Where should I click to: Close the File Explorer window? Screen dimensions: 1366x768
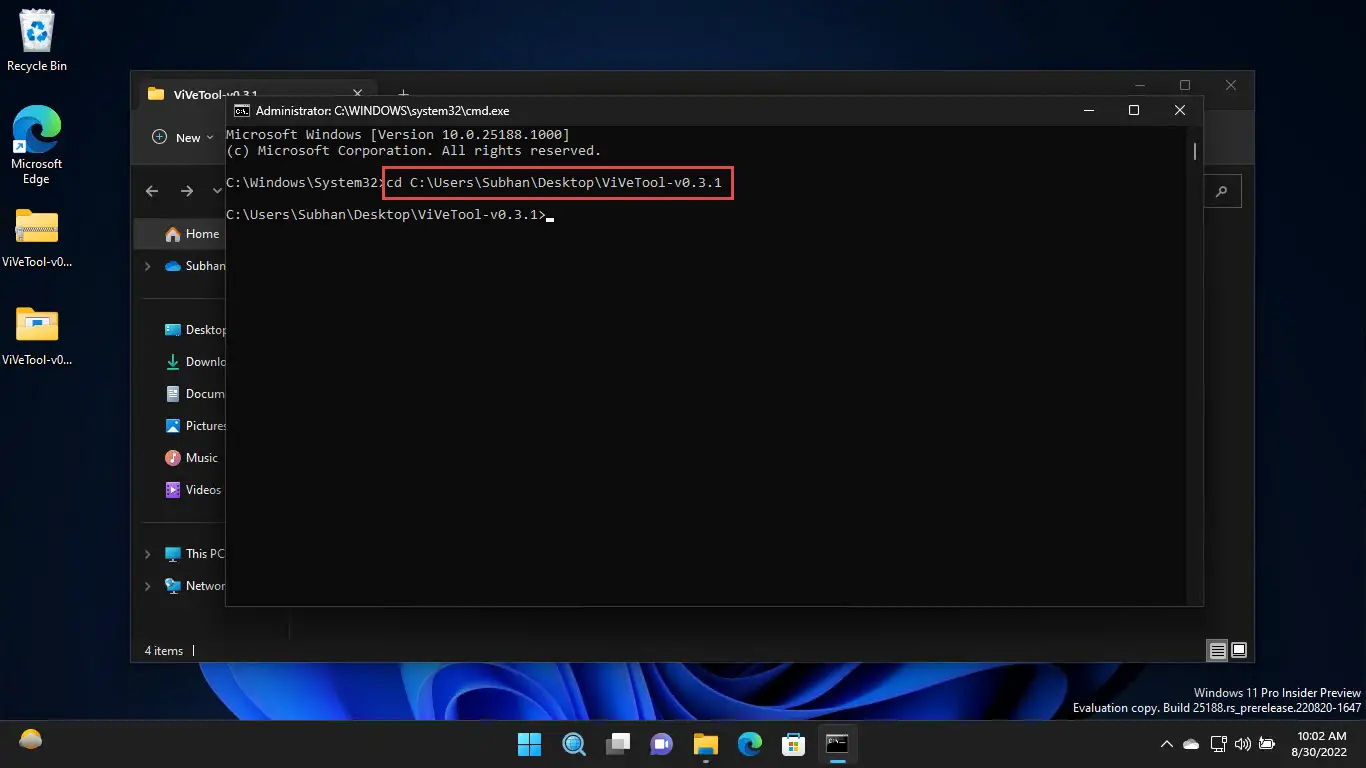click(x=1231, y=85)
